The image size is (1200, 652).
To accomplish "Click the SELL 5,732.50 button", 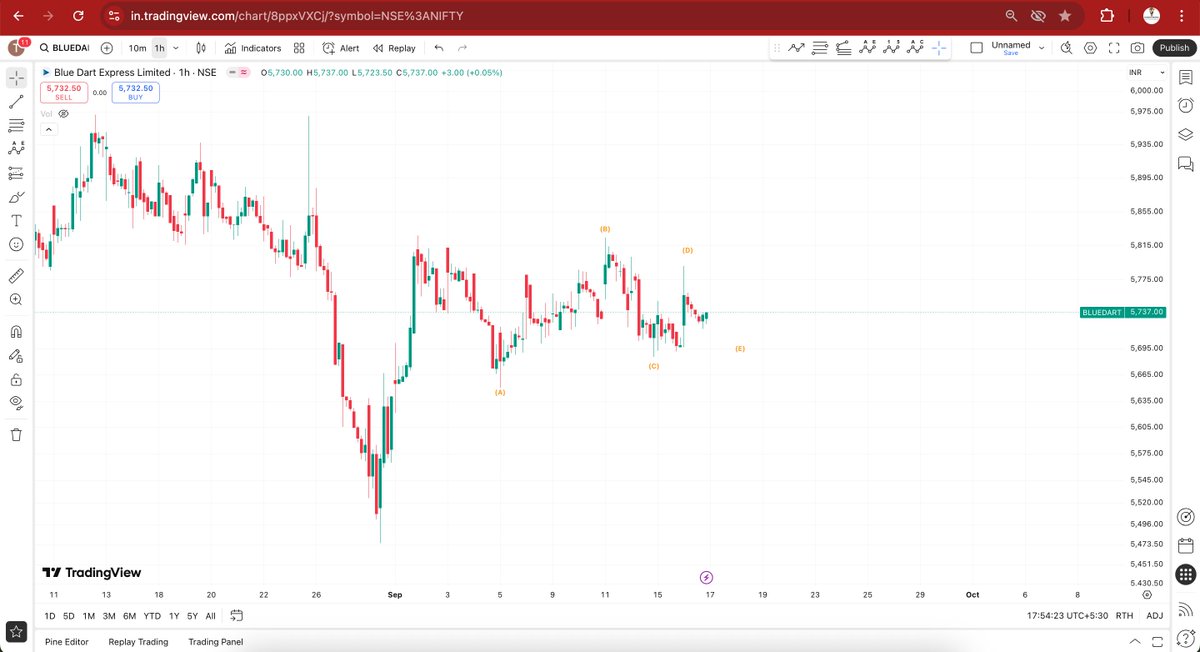I will pos(63,92).
